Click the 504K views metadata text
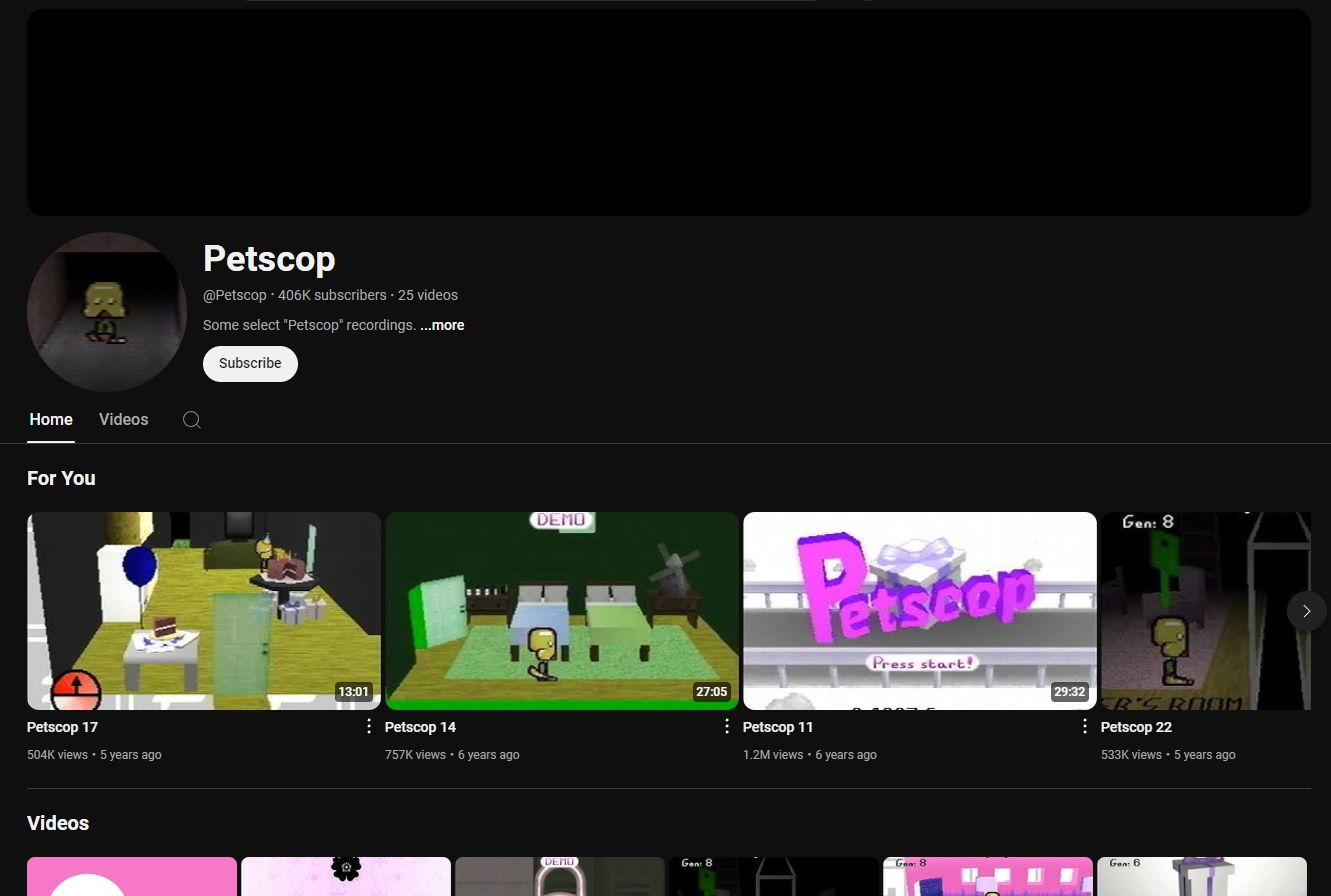Screen dimensions: 1331x896 pos(57,755)
